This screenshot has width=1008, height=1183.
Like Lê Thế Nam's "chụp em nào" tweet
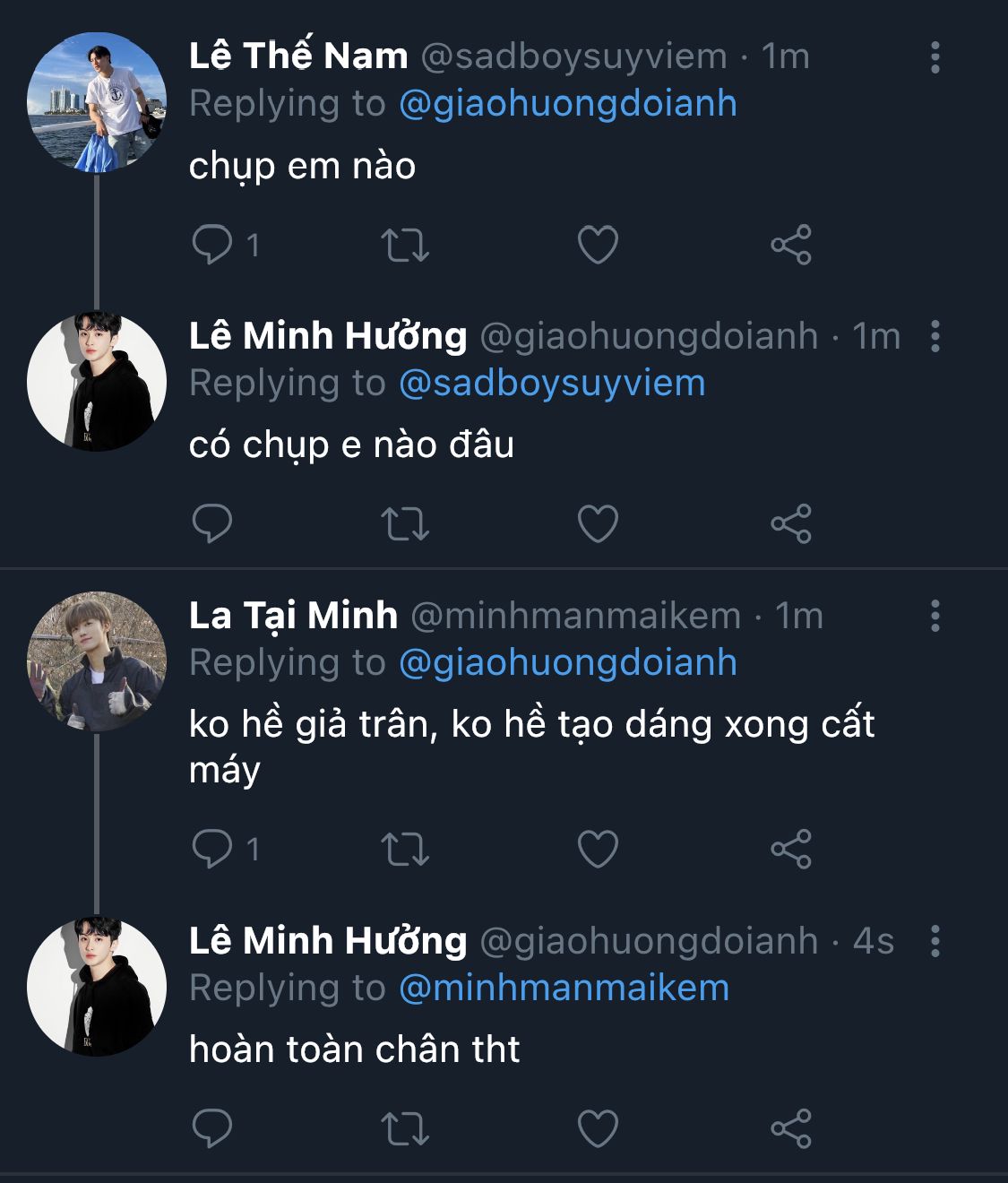click(598, 245)
